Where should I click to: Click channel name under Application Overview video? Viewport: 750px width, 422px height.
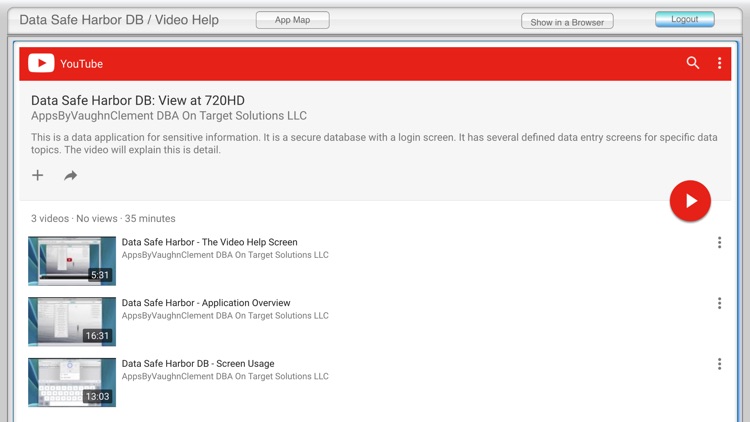(225, 316)
